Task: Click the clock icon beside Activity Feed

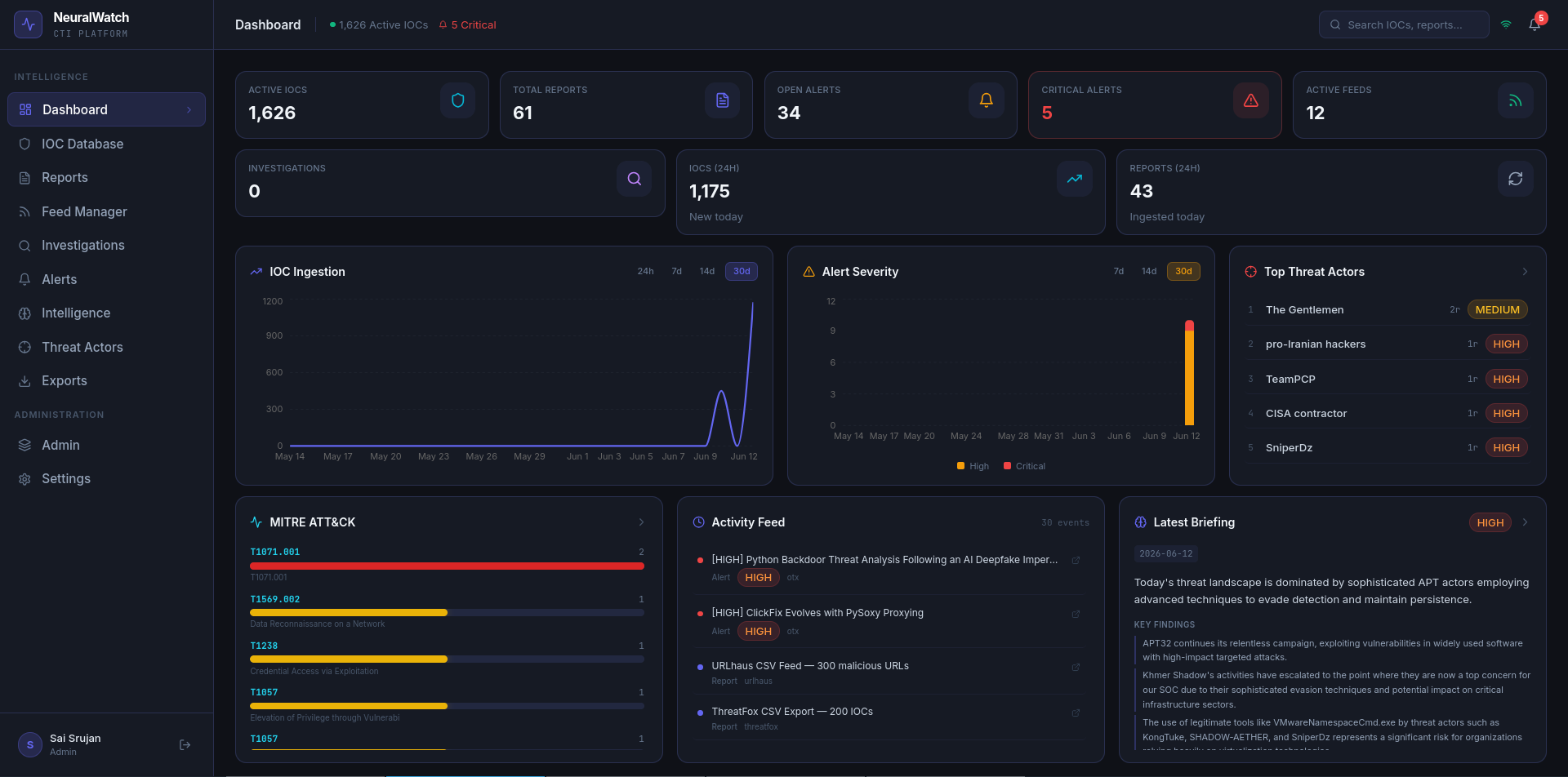Action: click(x=698, y=522)
